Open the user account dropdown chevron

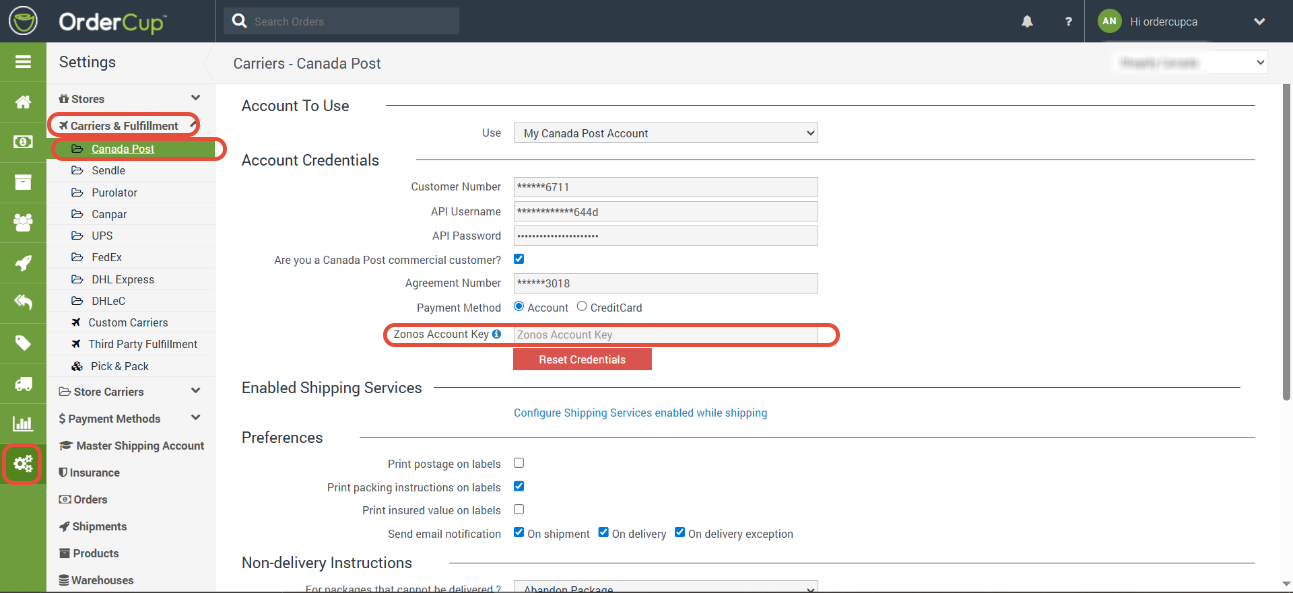point(1259,21)
